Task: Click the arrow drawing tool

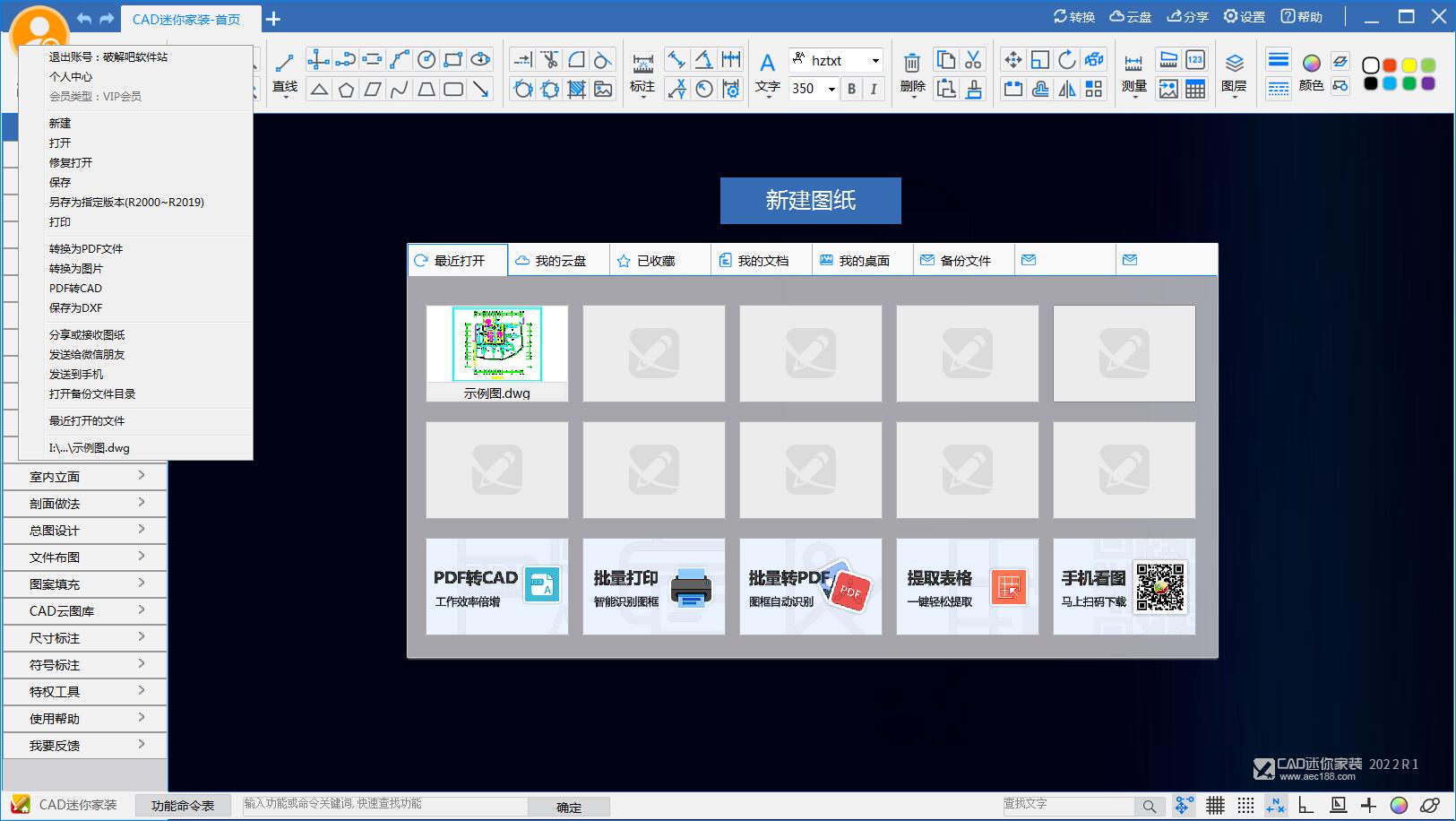Action: click(481, 89)
